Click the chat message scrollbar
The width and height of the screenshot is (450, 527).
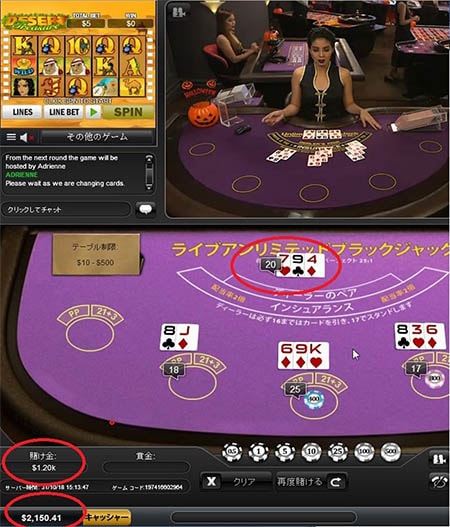(149, 173)
